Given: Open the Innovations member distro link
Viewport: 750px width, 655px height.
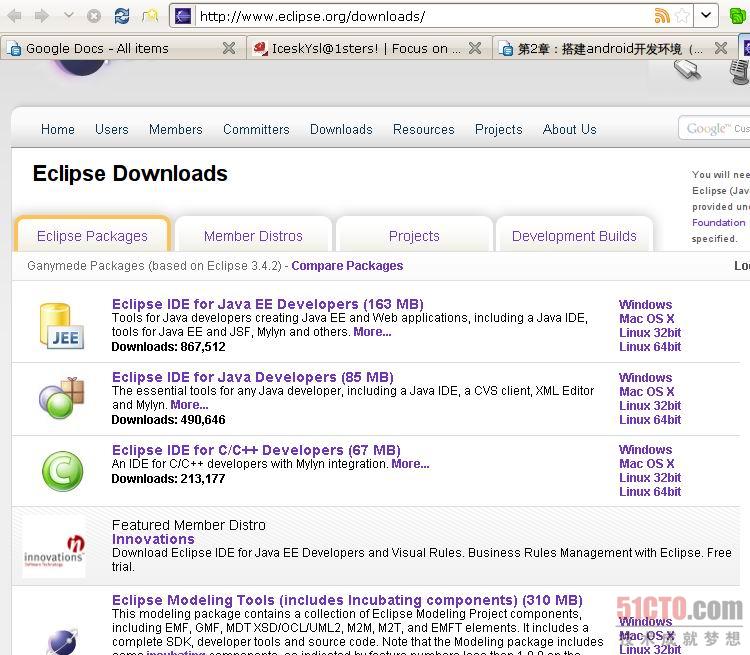Looking at the screenshot, I should point(153,539).
